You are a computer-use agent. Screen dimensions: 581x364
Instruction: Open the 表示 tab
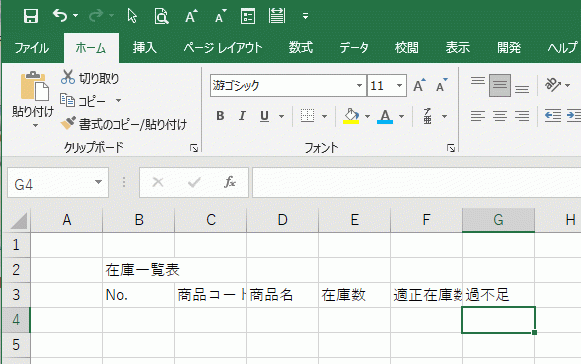pos(458,48)
